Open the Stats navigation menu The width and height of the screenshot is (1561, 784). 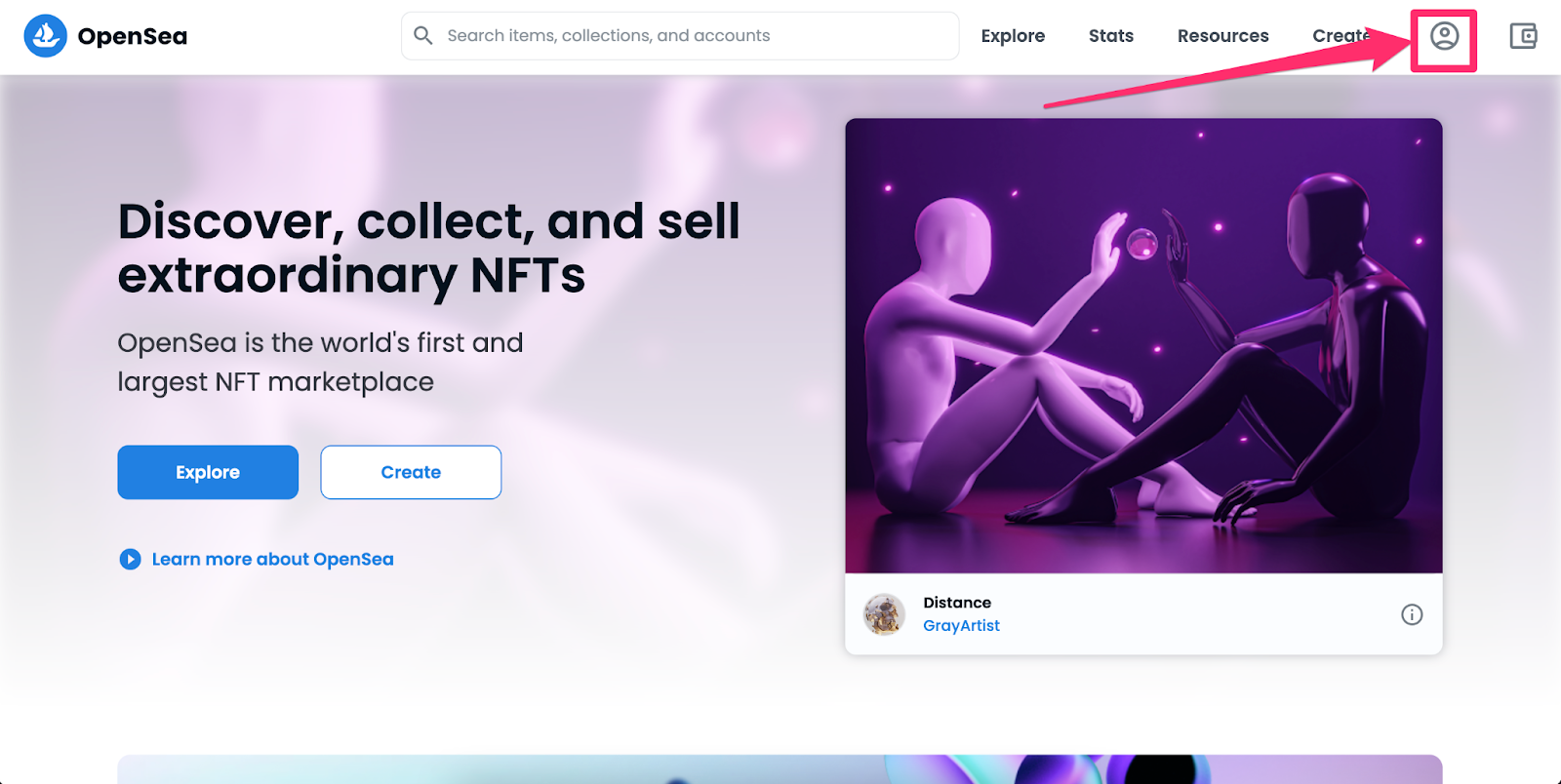coord(1109,35)
